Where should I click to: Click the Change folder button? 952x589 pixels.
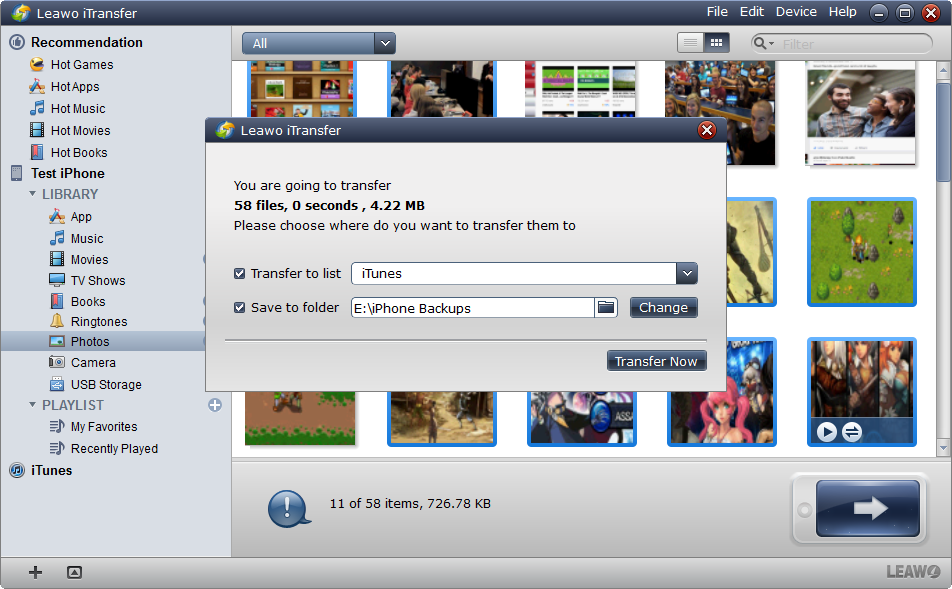pyautogui.click(x=663, y=307)
